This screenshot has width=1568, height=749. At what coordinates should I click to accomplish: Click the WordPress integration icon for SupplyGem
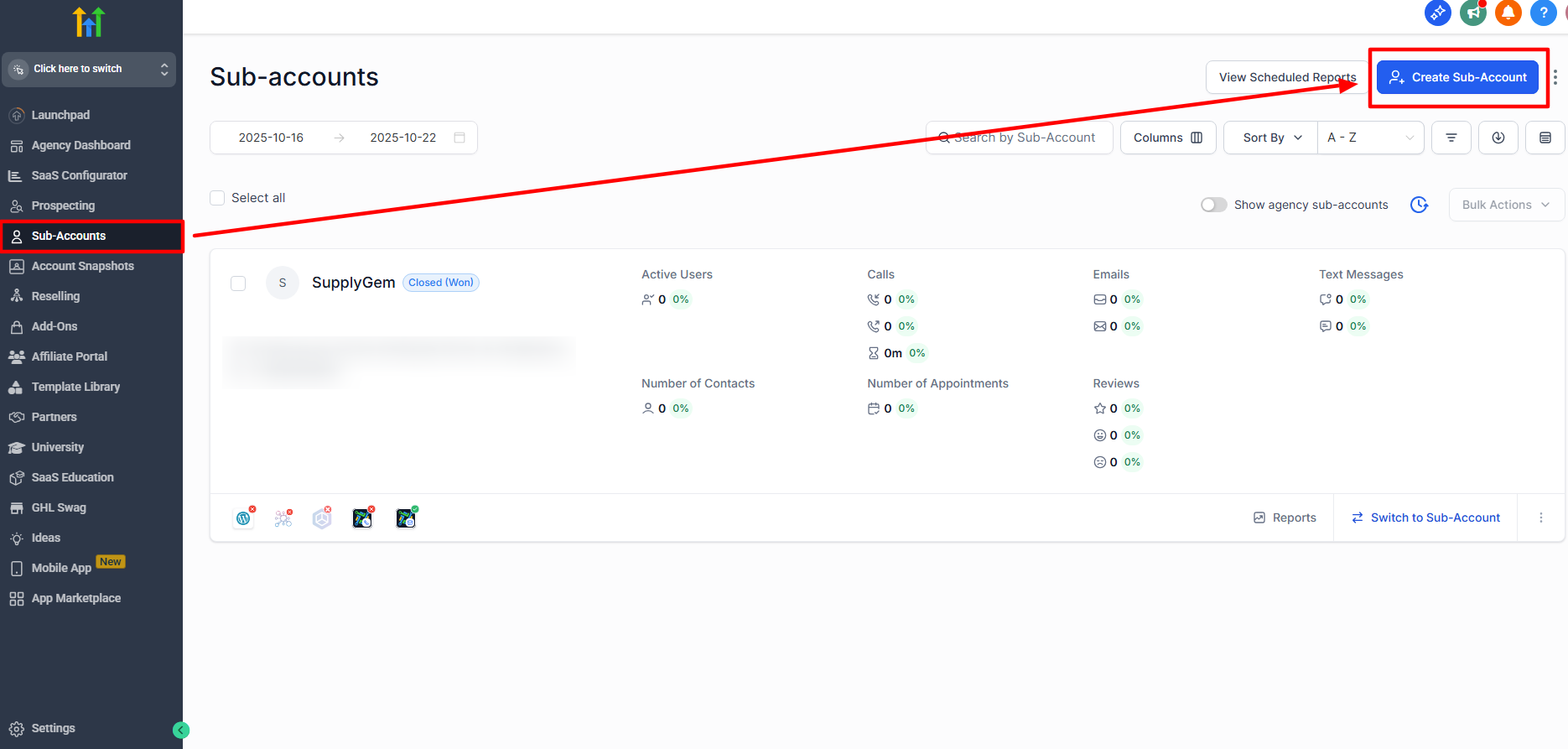tap(244, 518)
